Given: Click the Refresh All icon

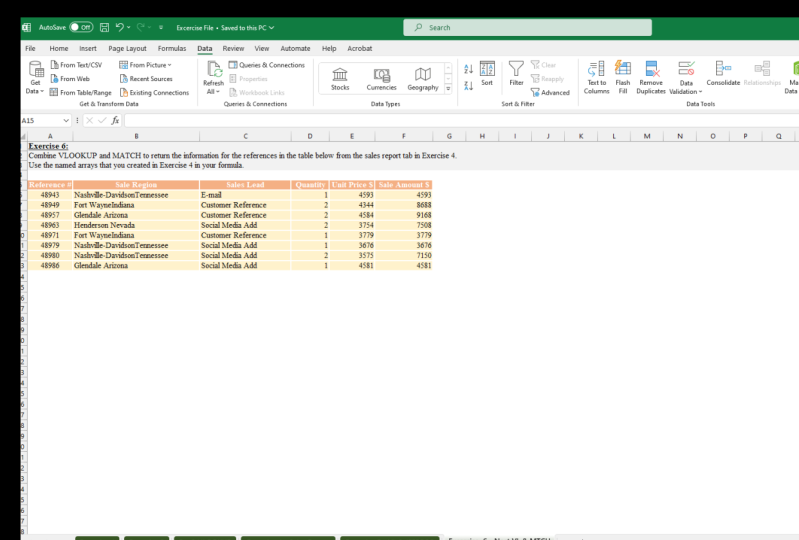Looking at the screenshot, I should pyautogui.click(x=214, y=69).
